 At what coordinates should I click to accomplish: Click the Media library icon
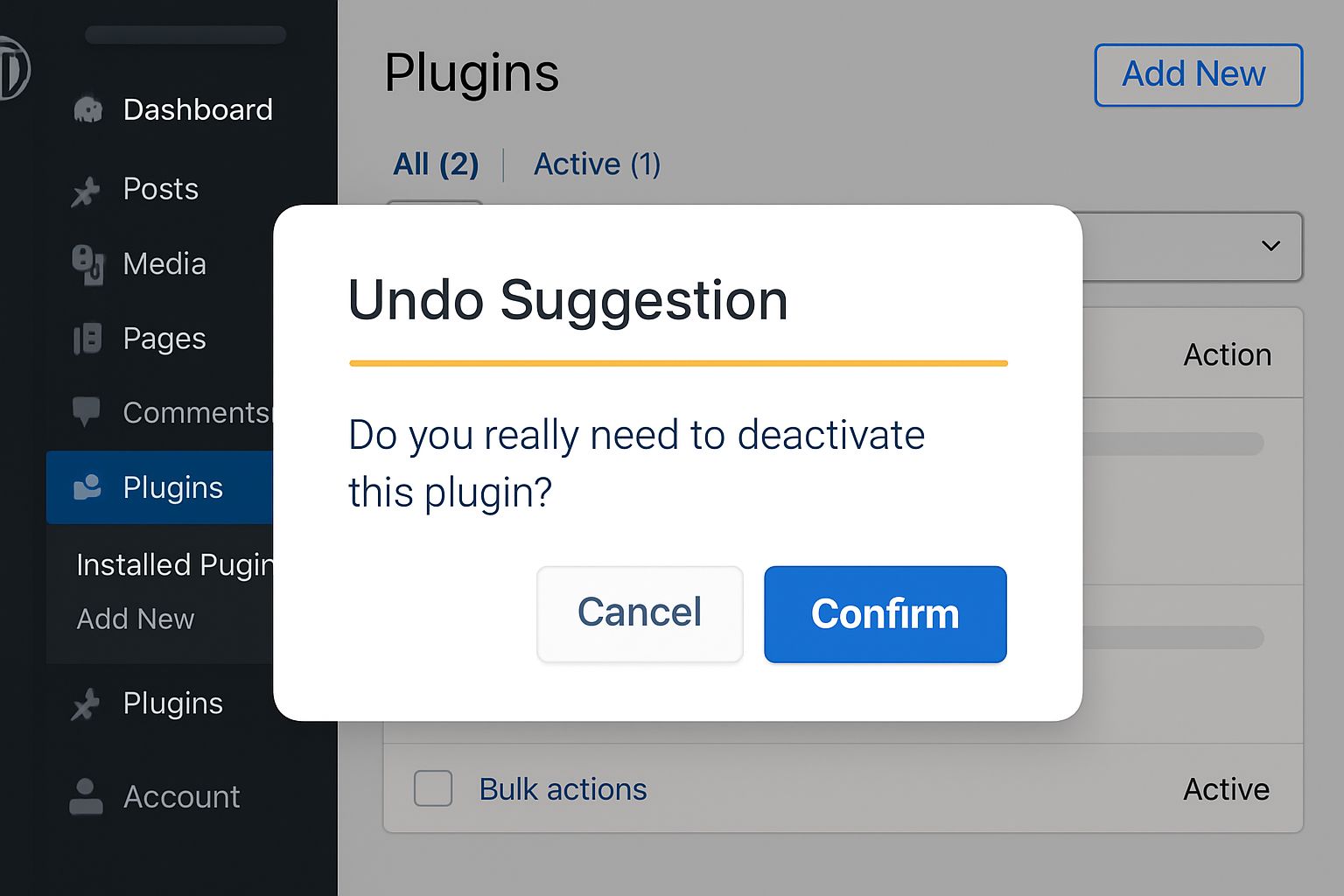(x=87, y=264)
